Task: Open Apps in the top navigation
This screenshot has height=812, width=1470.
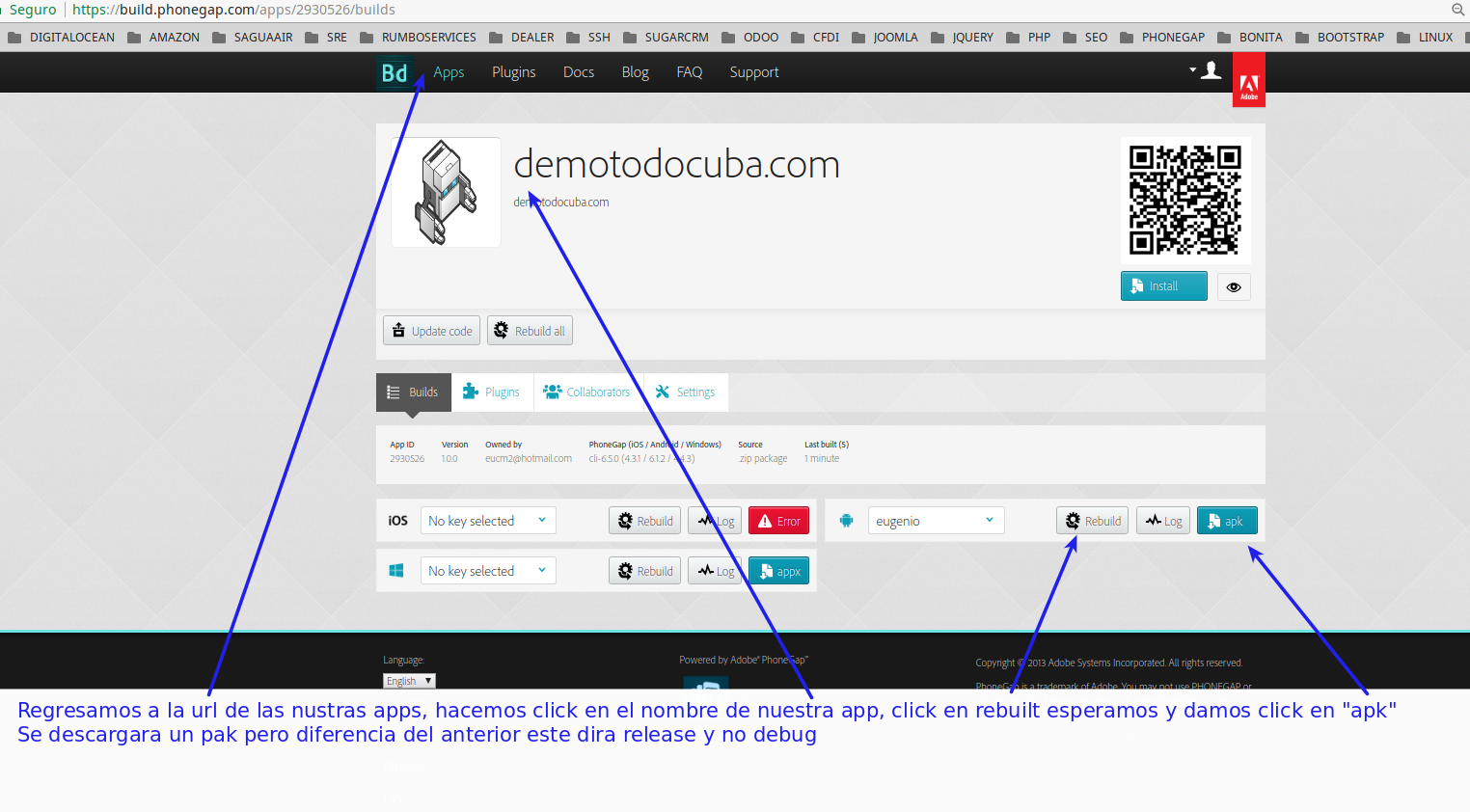Action: 449,72
